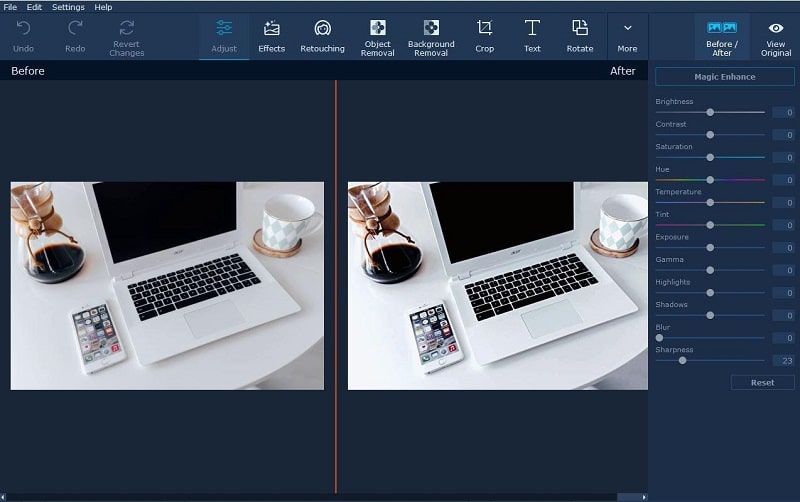Click the Brightness value field
Image resolution: width=800 pixels, height=502 pixels.
[782, 112]
